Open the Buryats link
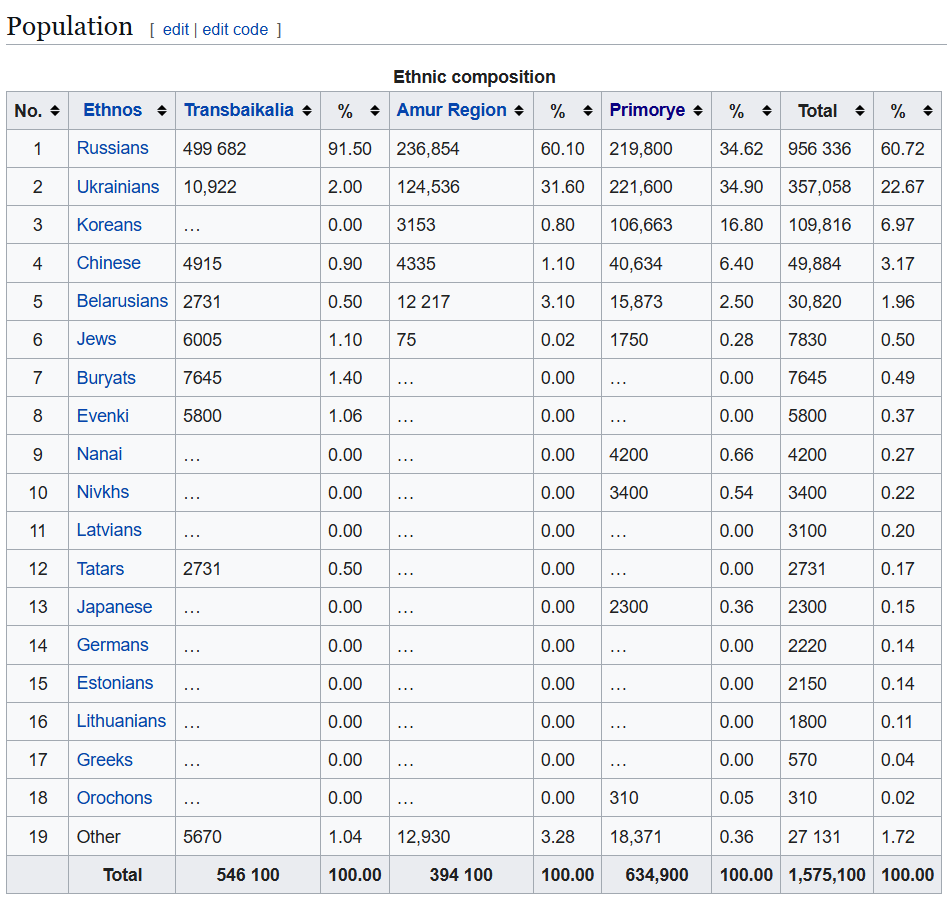This screenshot has height=901, width=947. (106, 377)
